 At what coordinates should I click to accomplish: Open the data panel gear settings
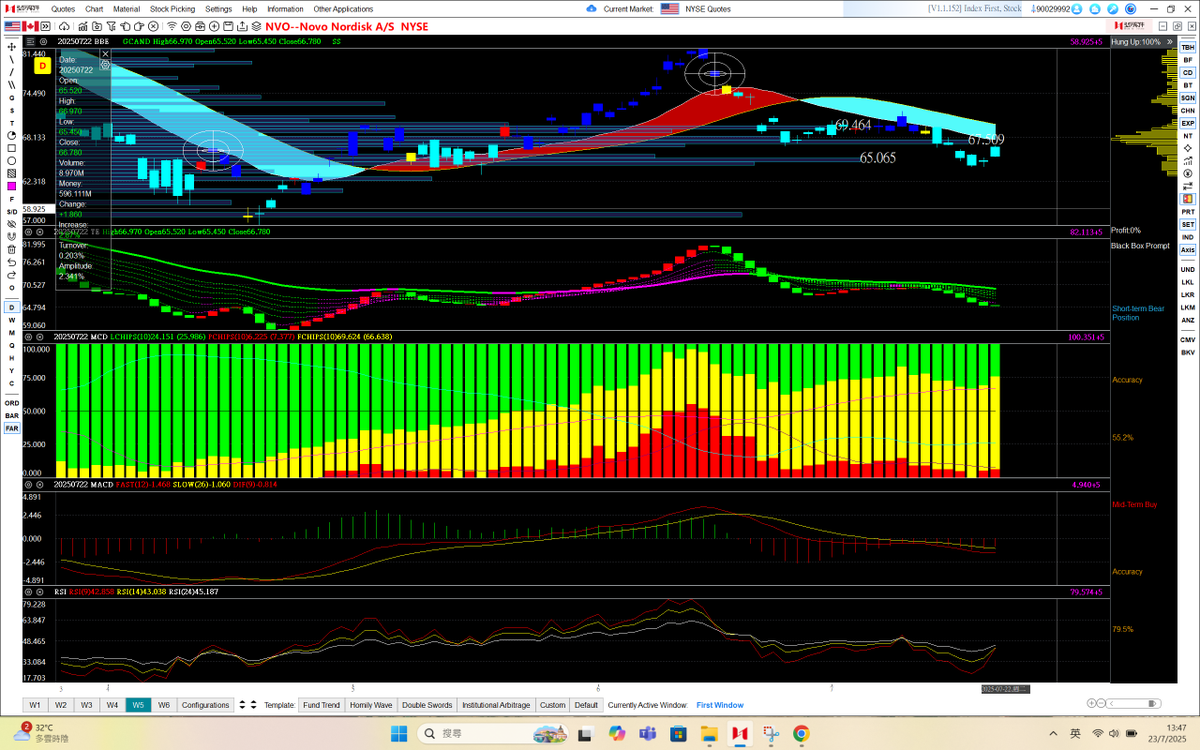coord(105,65)
